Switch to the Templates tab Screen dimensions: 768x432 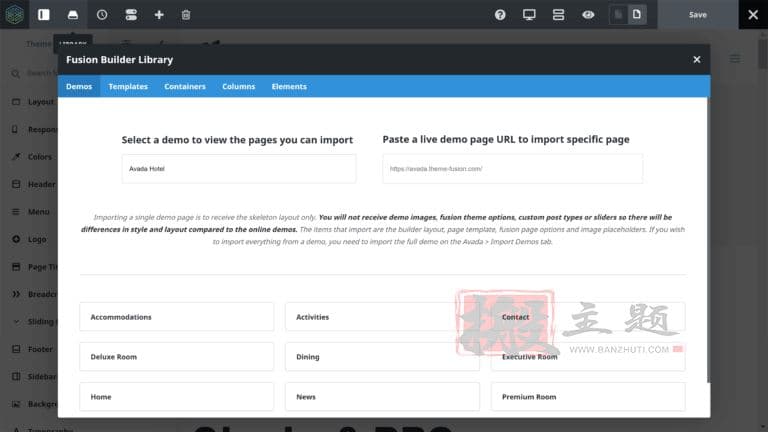(x=128, y=86)
